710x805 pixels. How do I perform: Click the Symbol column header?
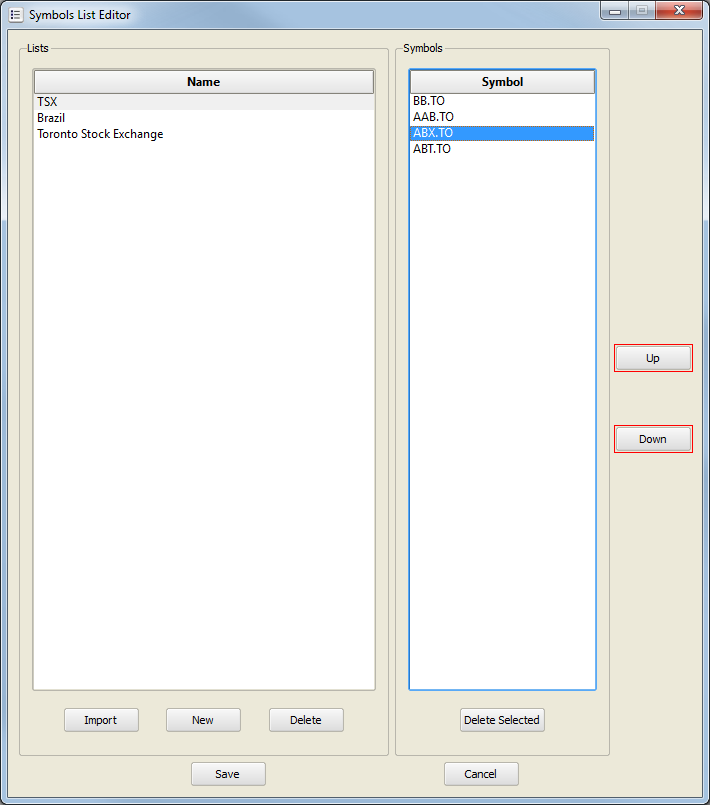point(502,82)
